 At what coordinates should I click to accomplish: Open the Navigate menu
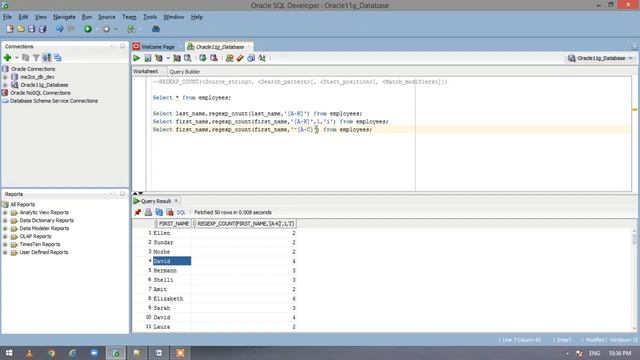click(64, 17)
